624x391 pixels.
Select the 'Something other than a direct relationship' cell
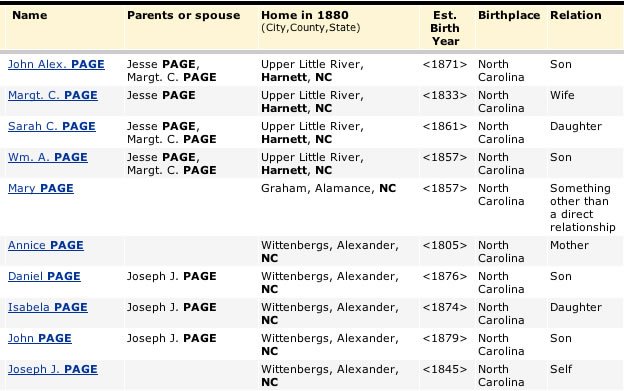click(x=583, y=208)
